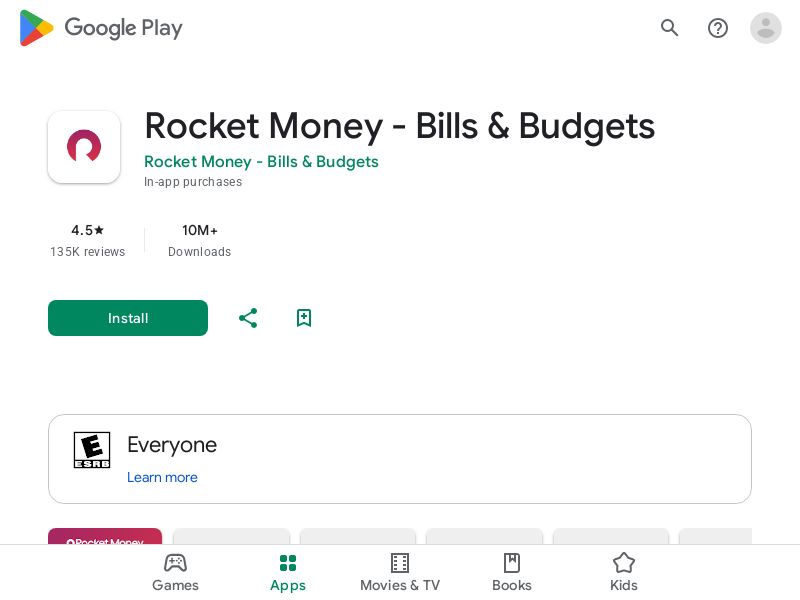Share the app using share icon

(248, 318)
